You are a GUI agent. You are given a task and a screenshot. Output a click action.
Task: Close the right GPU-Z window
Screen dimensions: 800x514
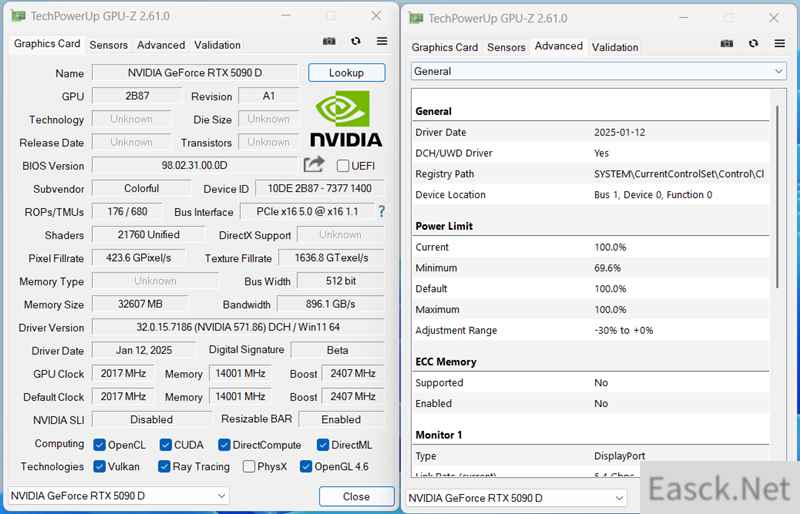click(x=774, y=18)
